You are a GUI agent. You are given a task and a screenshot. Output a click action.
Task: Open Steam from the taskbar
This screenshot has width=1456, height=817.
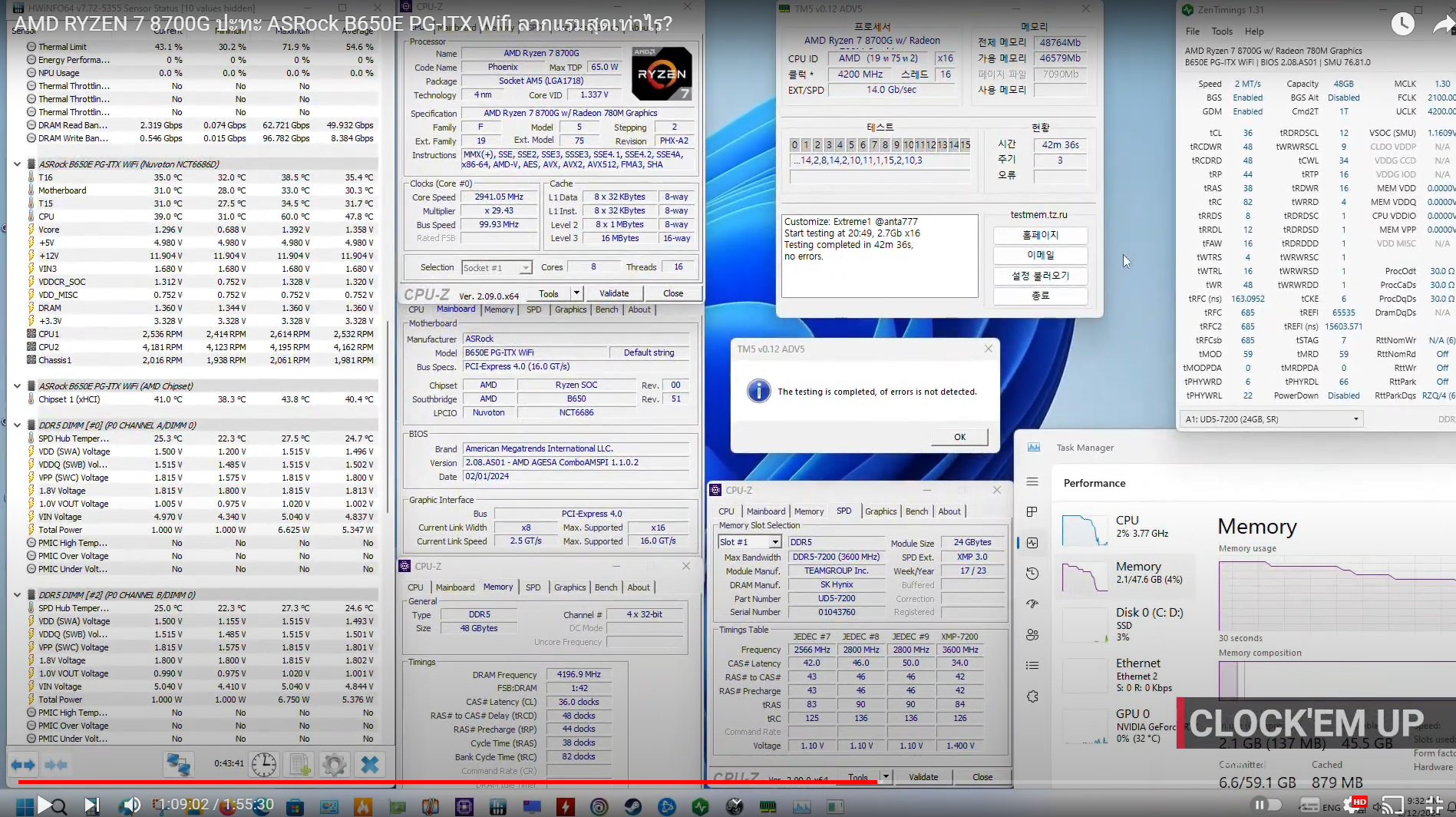tap(633, 806)
